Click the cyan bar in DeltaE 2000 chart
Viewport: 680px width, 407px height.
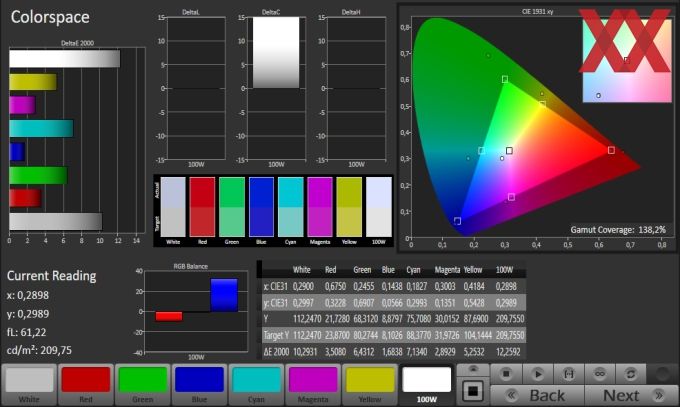tap(42, 128)
